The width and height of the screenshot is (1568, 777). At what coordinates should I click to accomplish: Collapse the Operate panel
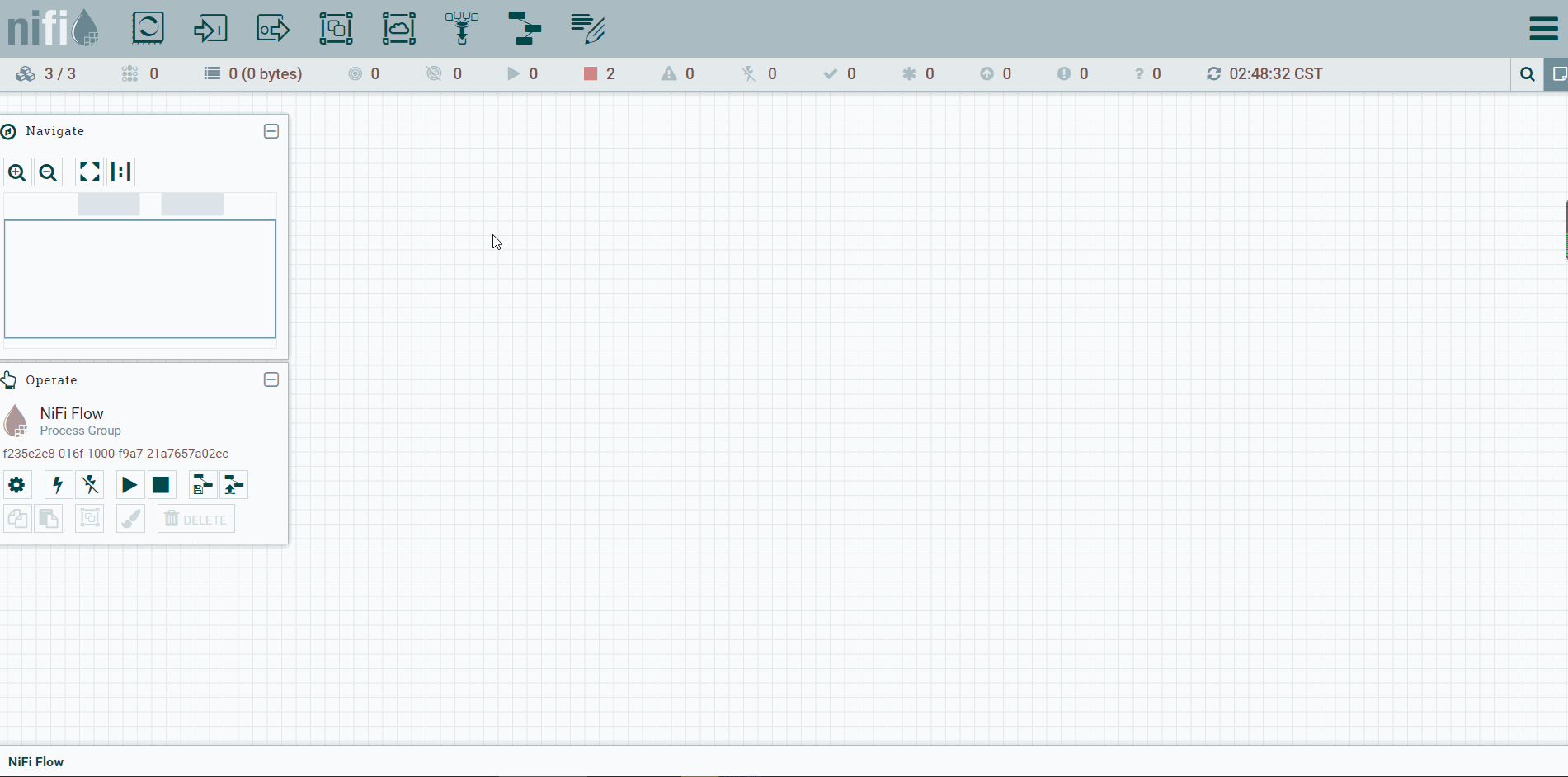pos(271,379)
